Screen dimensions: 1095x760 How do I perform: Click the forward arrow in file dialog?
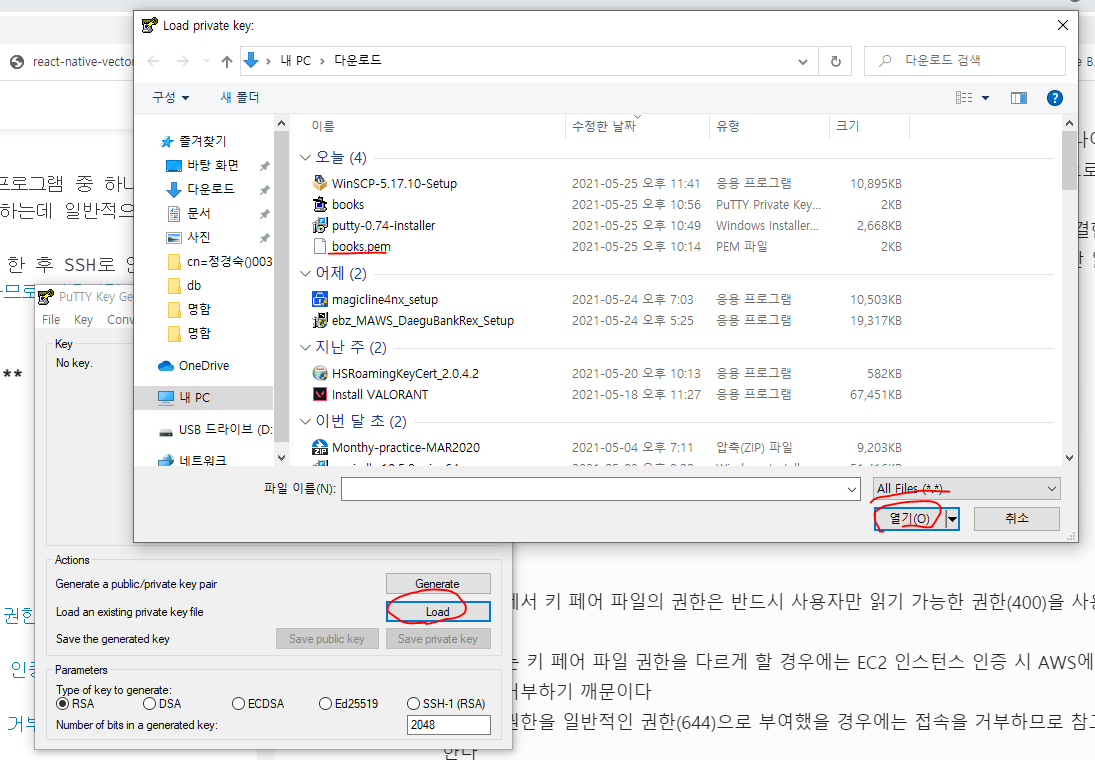(x=183, y=61)
